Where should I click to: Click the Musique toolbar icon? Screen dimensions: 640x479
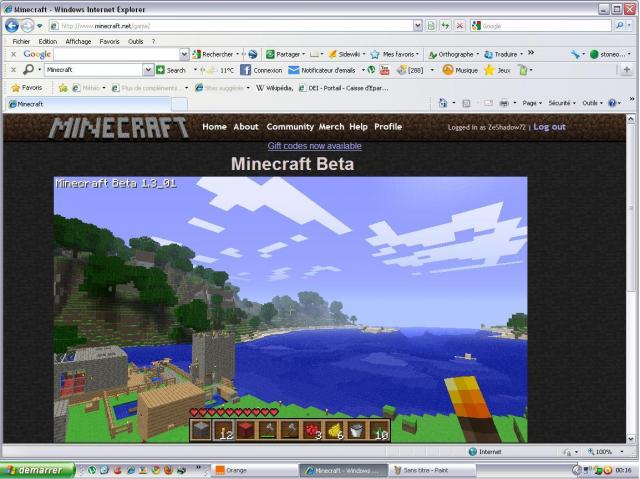[448, 70]
